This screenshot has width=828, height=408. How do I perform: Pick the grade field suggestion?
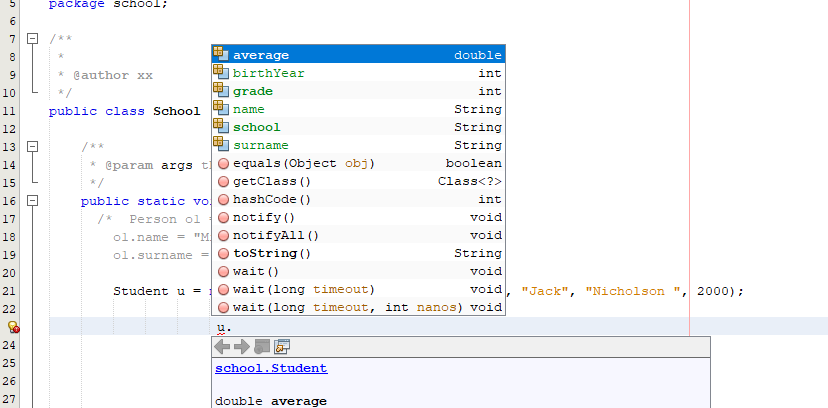359,91
